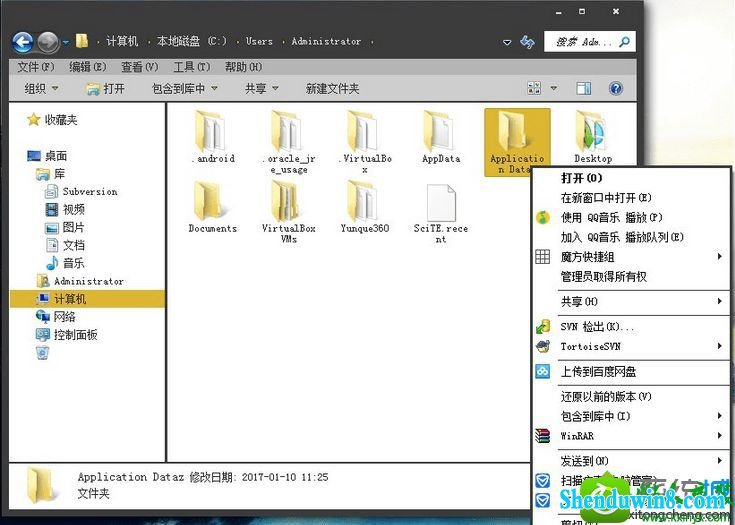Expand 共享(H) context submenu
The width and height of the screenshot is (735, 525).
tap(631, 301)
